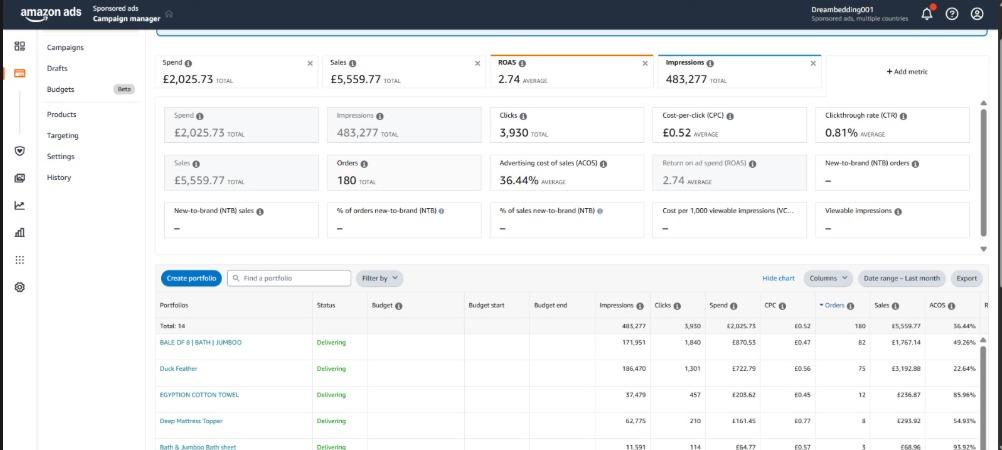Open Targeting in the side menu
The width and height of the screenshot is (1002, 450).
pos(63,135)
